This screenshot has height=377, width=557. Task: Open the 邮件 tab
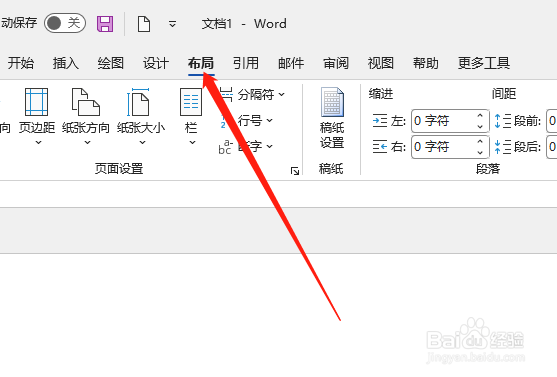click(291, 63)
